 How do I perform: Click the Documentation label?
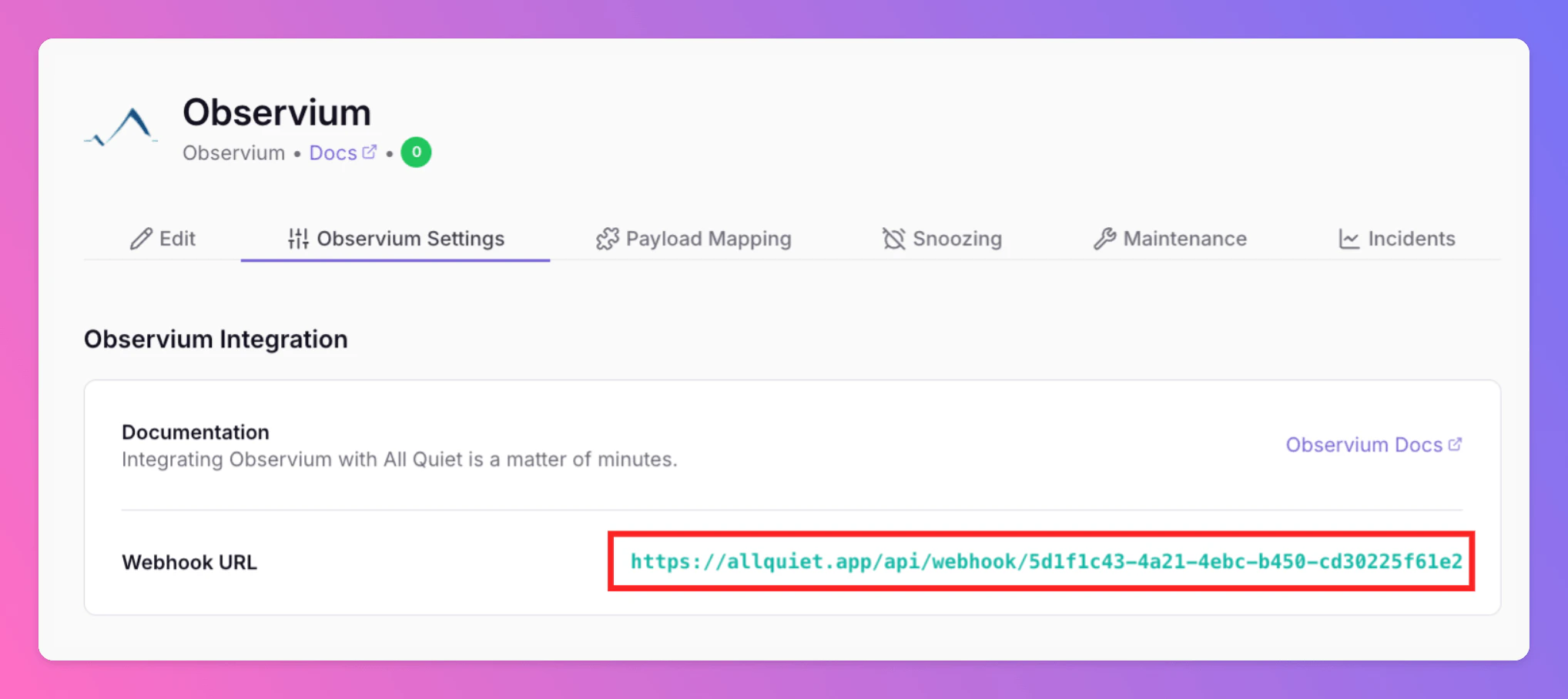196,432
